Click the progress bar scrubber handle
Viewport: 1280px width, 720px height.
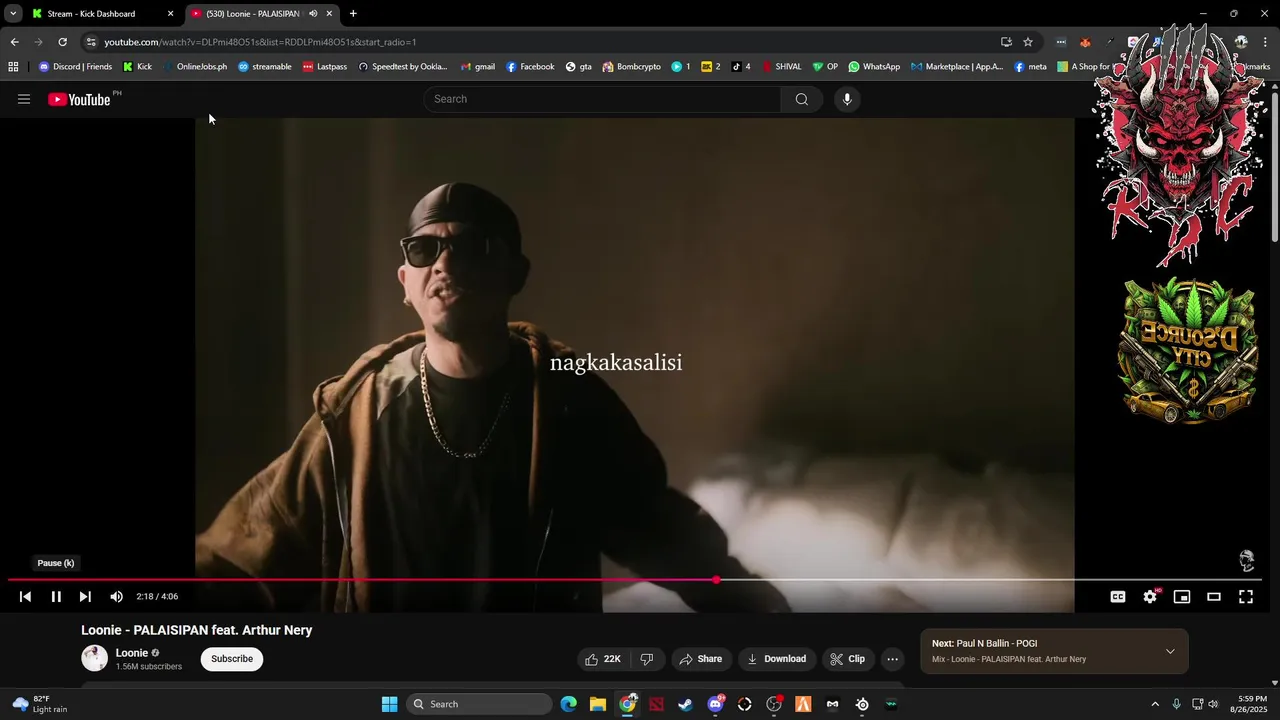pos(716,580)
